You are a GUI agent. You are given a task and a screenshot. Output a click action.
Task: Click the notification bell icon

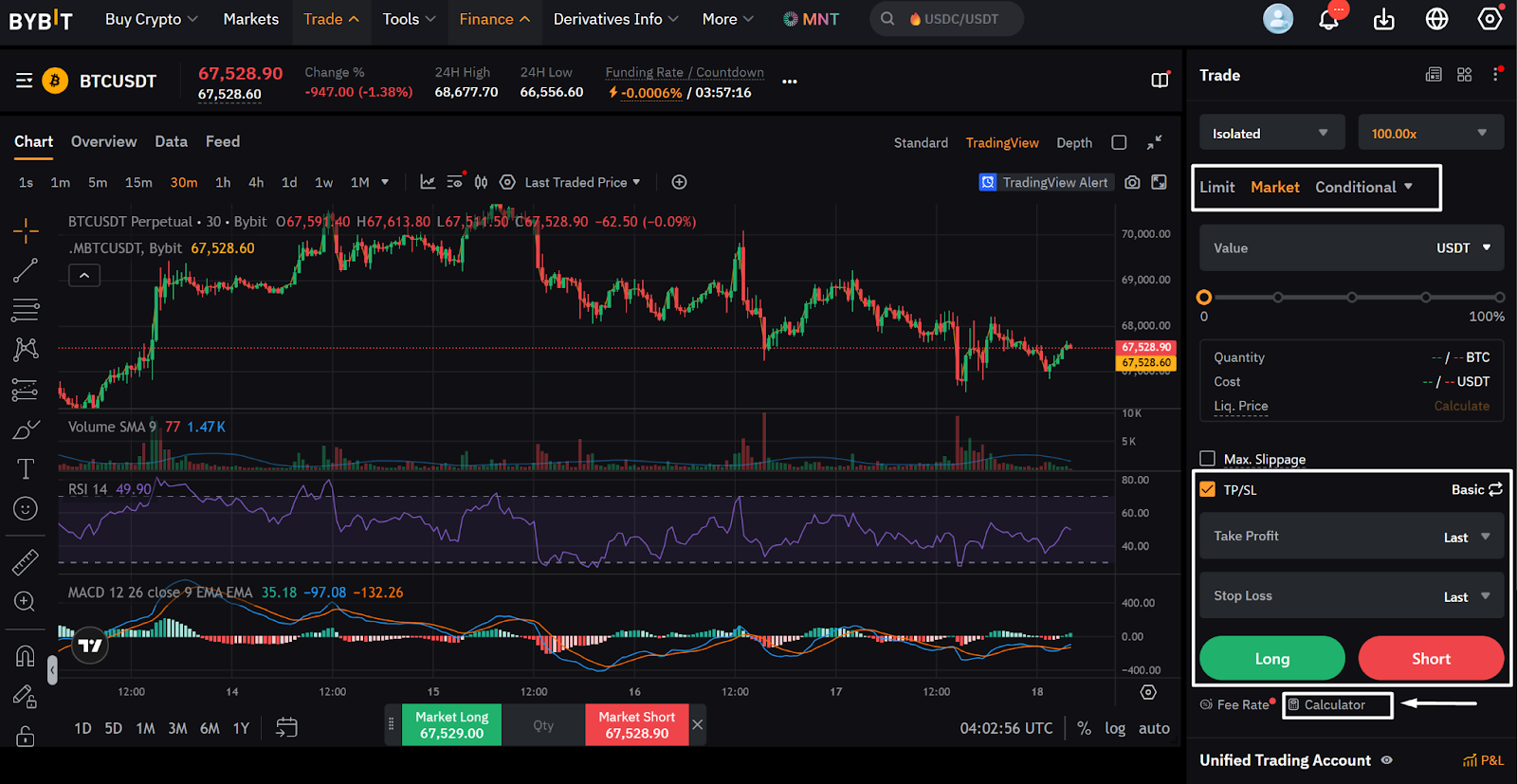pyautogui.click(x=1329, y=20)
